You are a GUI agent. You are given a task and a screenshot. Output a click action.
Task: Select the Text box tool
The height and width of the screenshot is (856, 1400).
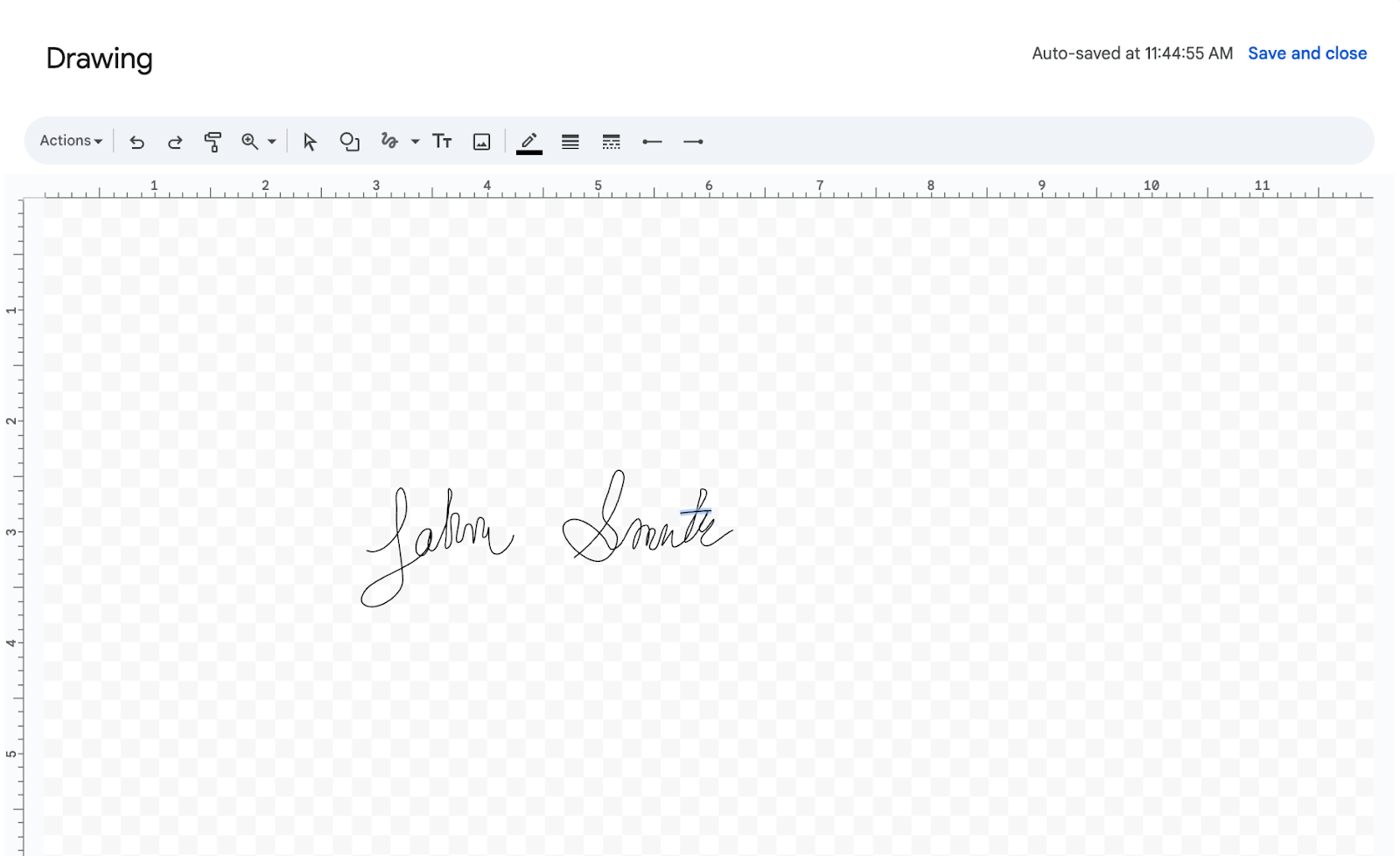point(442,142)
